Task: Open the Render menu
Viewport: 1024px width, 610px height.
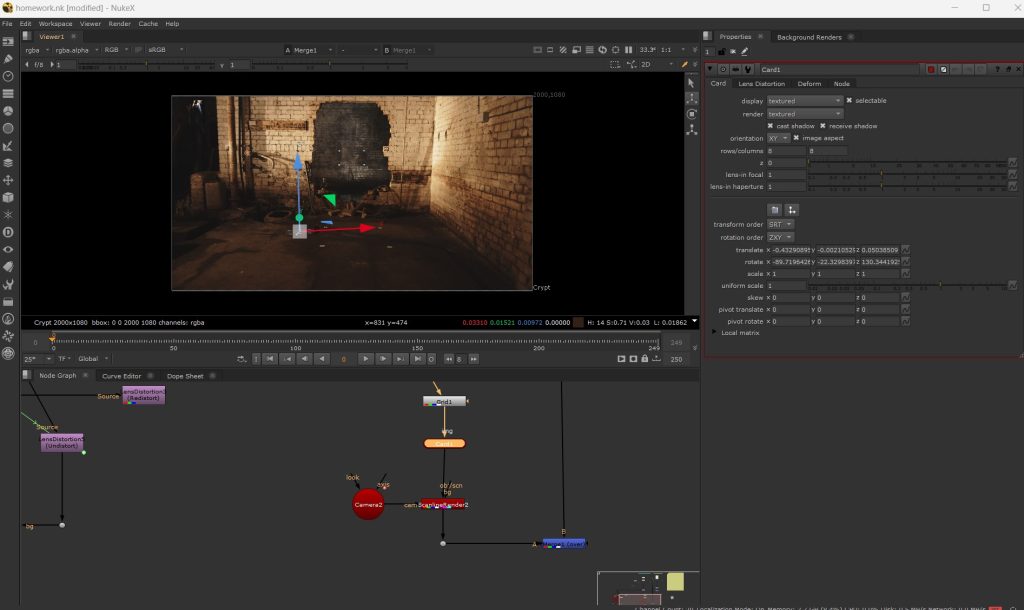Action: [119, 23]
